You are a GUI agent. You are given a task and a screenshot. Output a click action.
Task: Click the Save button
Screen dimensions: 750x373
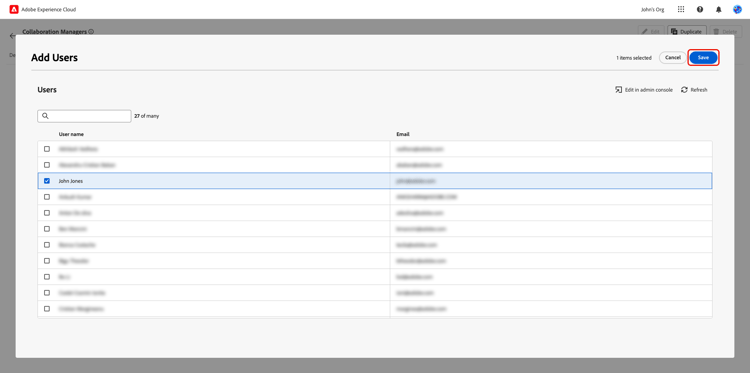coord(703,57)
